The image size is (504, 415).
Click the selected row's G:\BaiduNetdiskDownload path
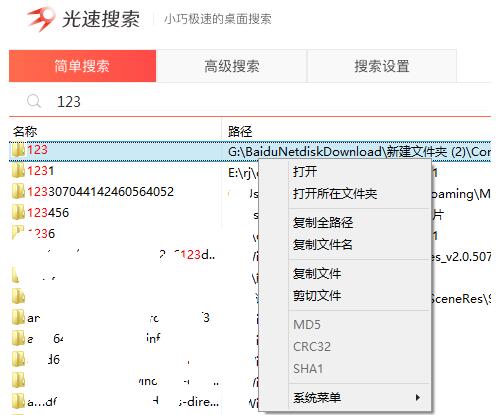[x=359, y=152]
